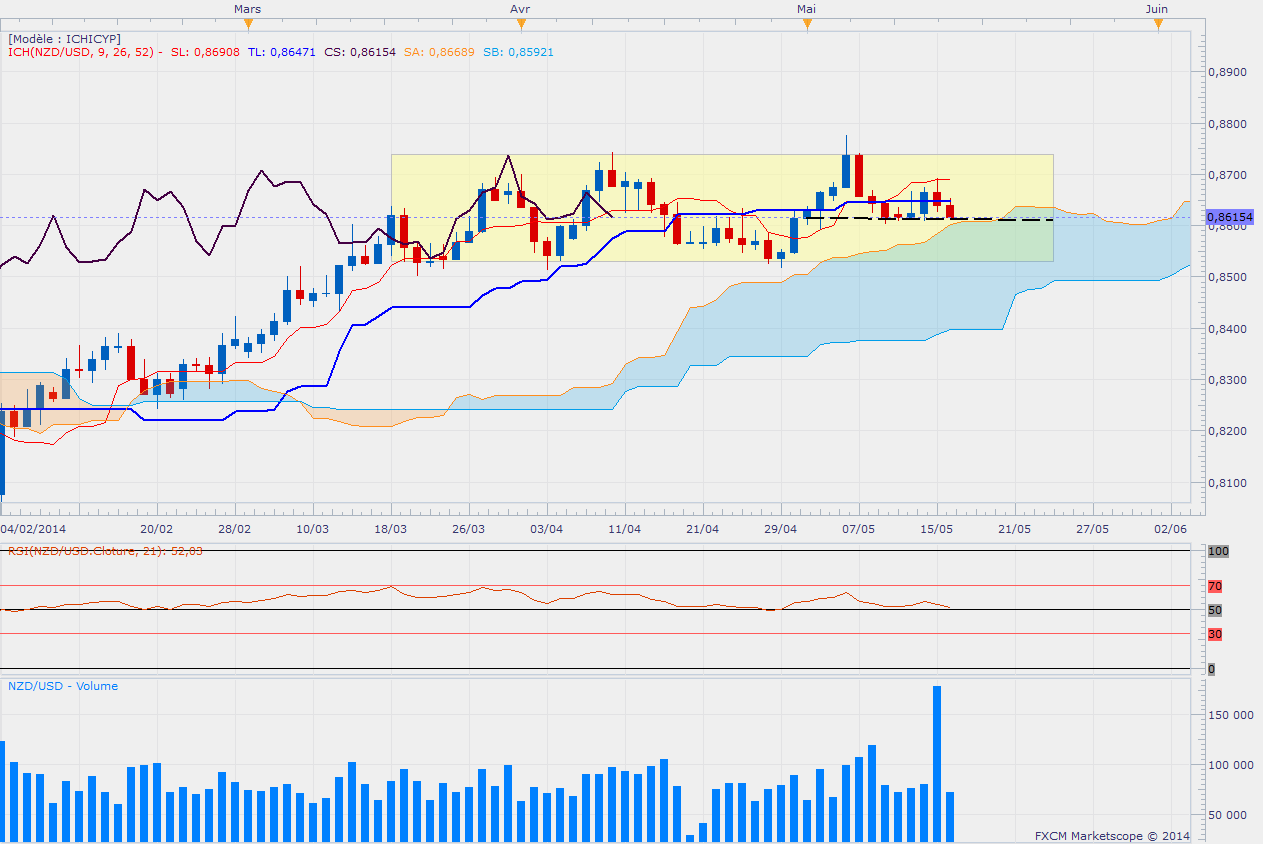Select the RSI oversold level 30 tag
Screen dimensions: 1263x844
click(x=1215, y=634)
